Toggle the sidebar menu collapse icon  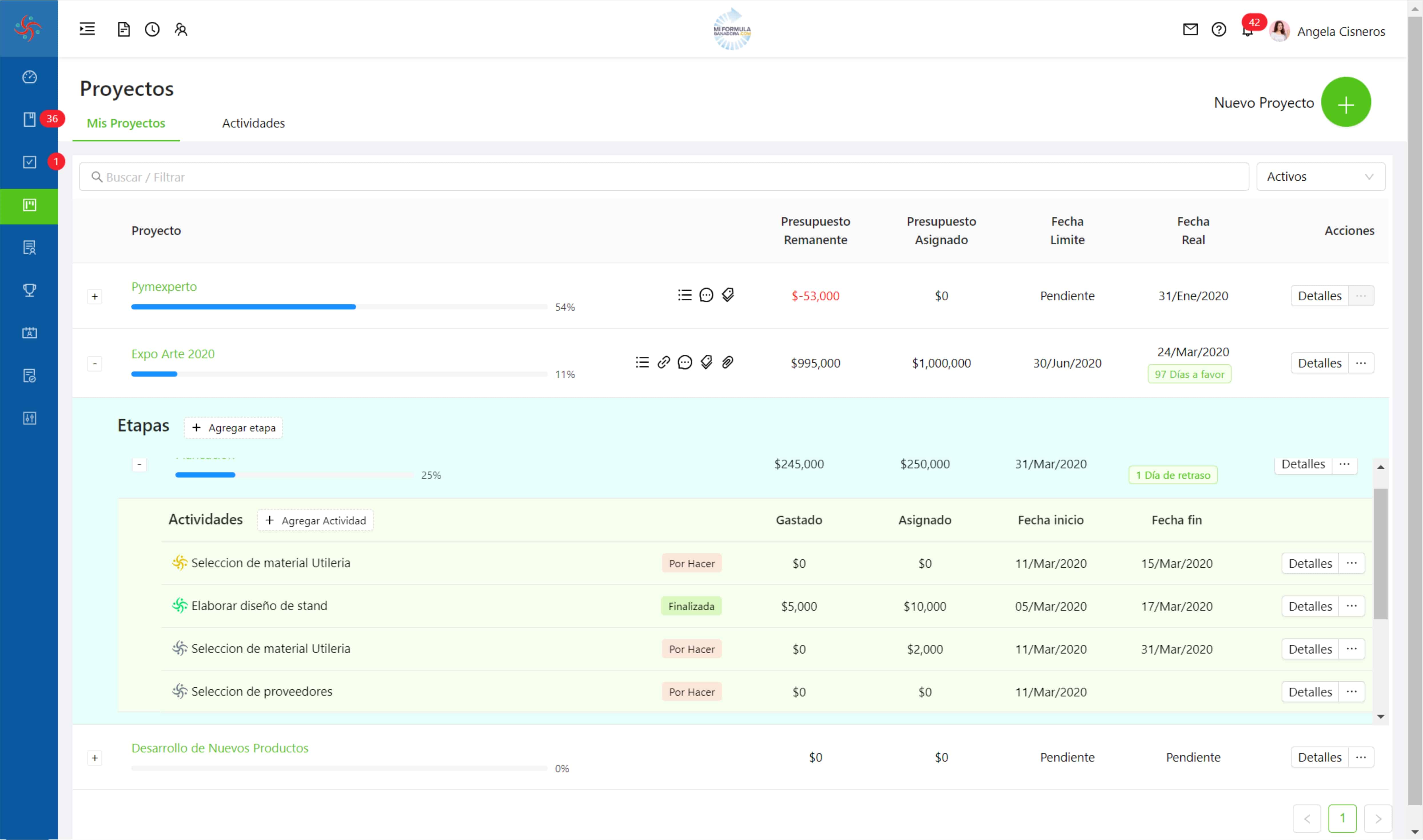tap(87, 29)
